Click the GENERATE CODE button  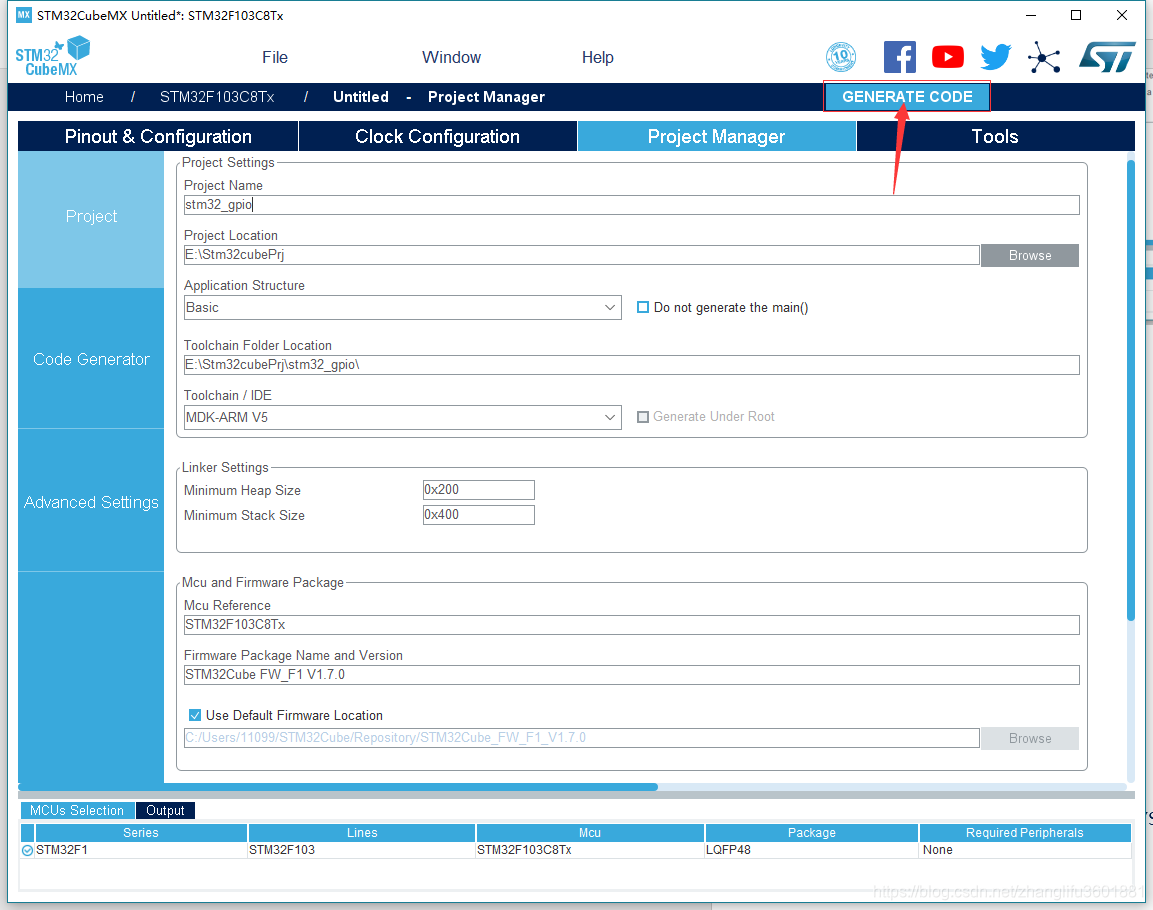coord(907,97)
